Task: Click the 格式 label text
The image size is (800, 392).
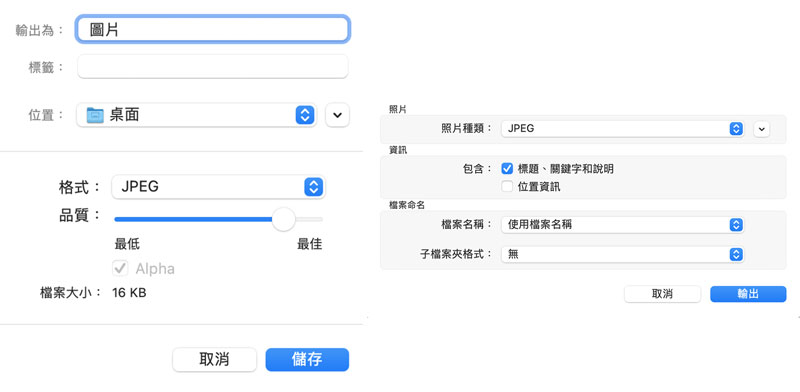Action: 80,187
